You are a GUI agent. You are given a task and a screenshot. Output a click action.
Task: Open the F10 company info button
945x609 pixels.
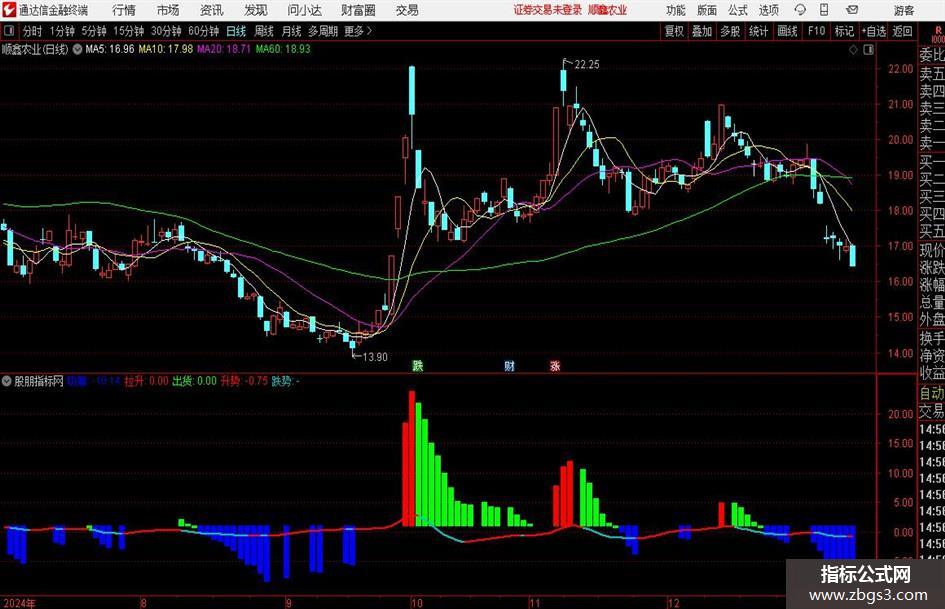(x=817, y=31)
